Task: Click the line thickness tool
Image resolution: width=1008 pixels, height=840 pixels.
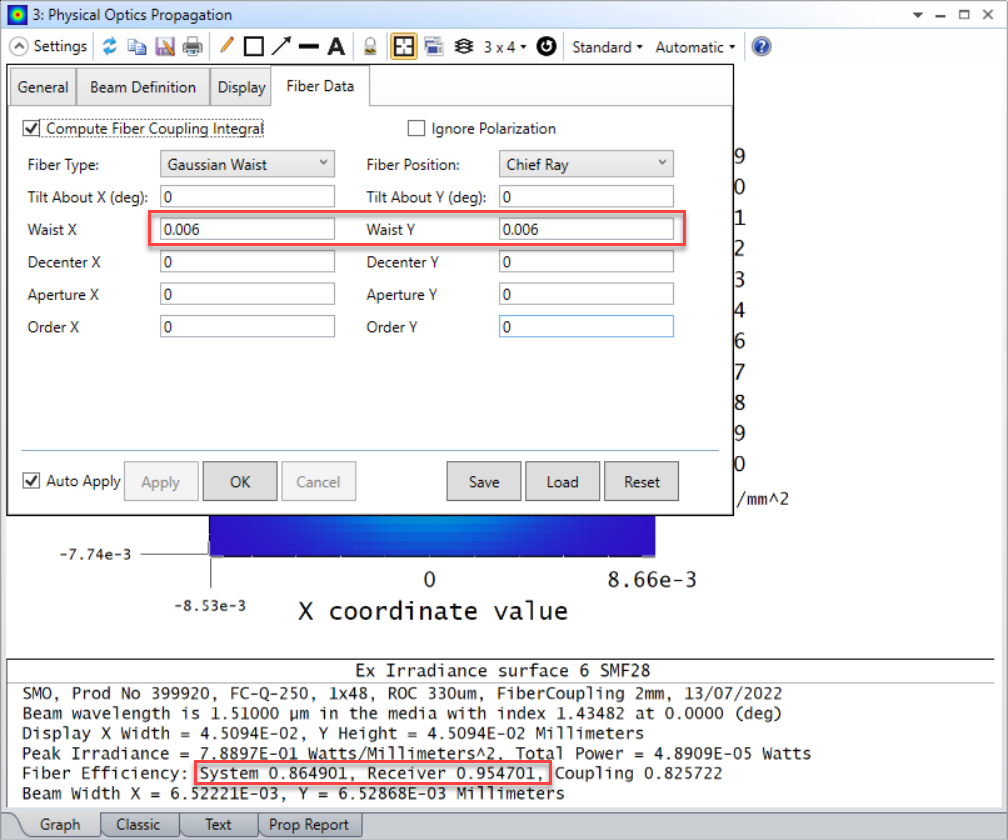Action: click(x=310, y=45)
